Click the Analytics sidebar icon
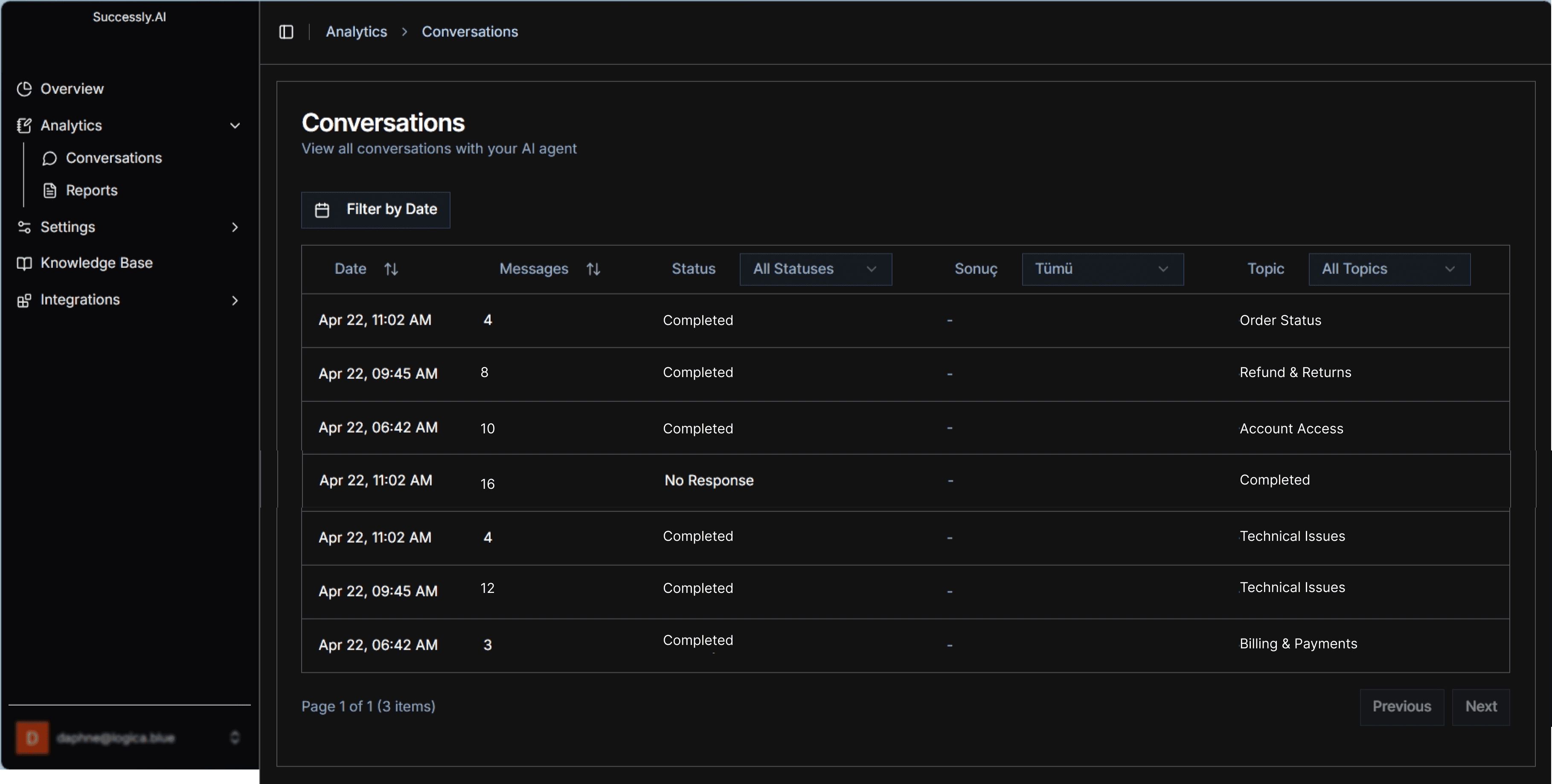 [24, 125]
